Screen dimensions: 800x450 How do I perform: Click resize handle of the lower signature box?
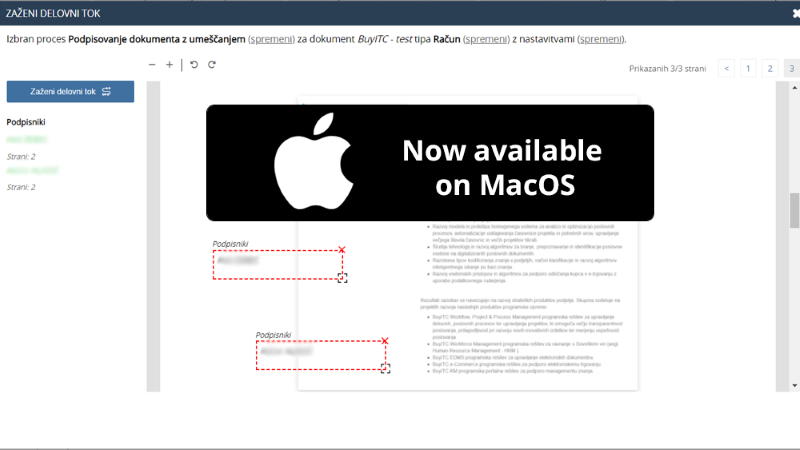385,369
